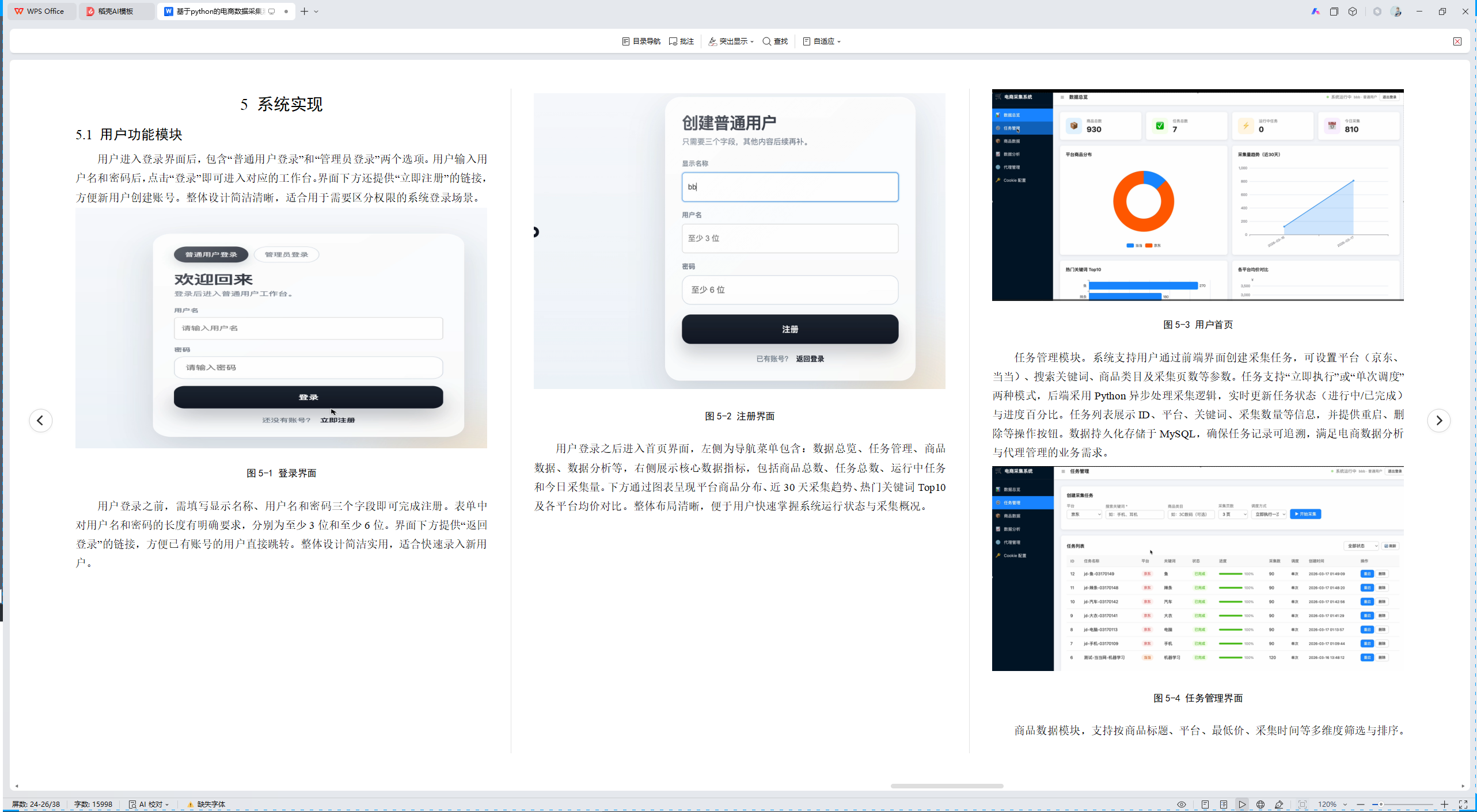Switch to outline view icon

pyautogui.click(x=1223, y=804)
